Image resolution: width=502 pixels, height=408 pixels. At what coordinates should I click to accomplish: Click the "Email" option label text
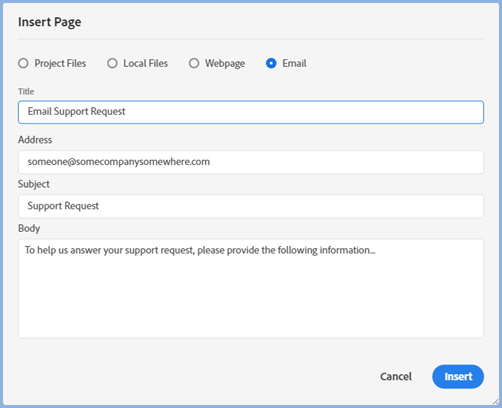[x=294, y=63]
